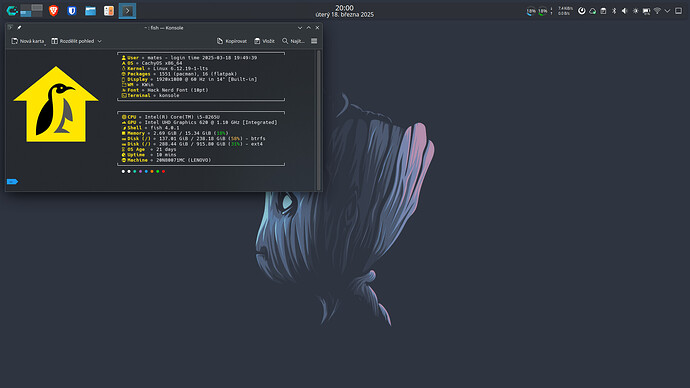Click the Konsole vertical scrollbar
690x388 pixels.
319,120
